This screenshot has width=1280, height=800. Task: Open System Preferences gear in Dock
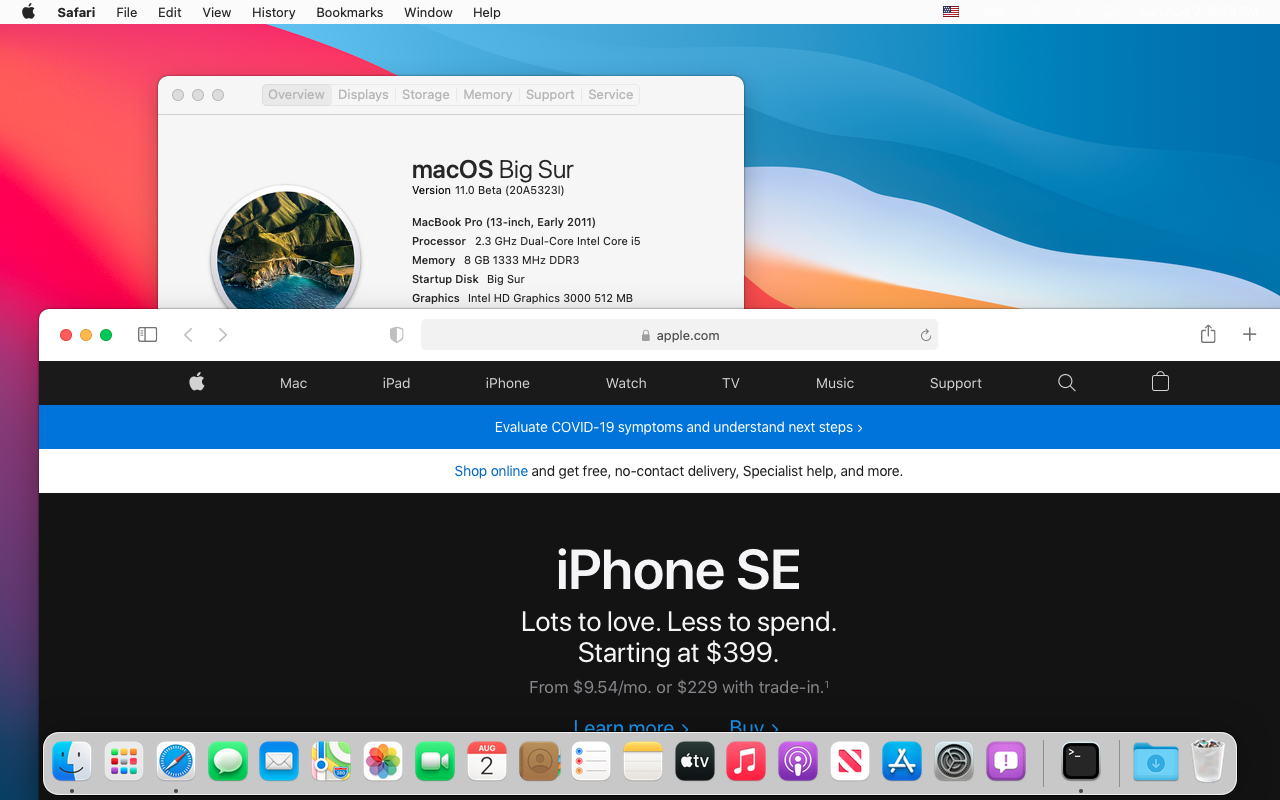pyautogui.click(x=954, y=762)
